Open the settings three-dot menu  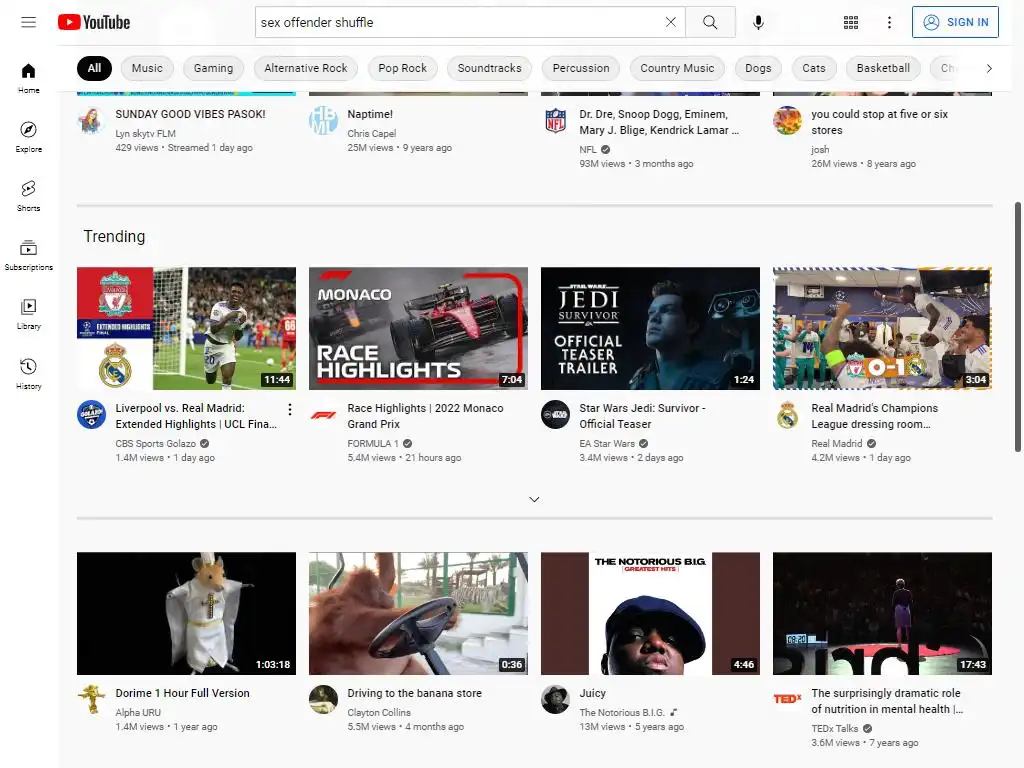[889, 22]
